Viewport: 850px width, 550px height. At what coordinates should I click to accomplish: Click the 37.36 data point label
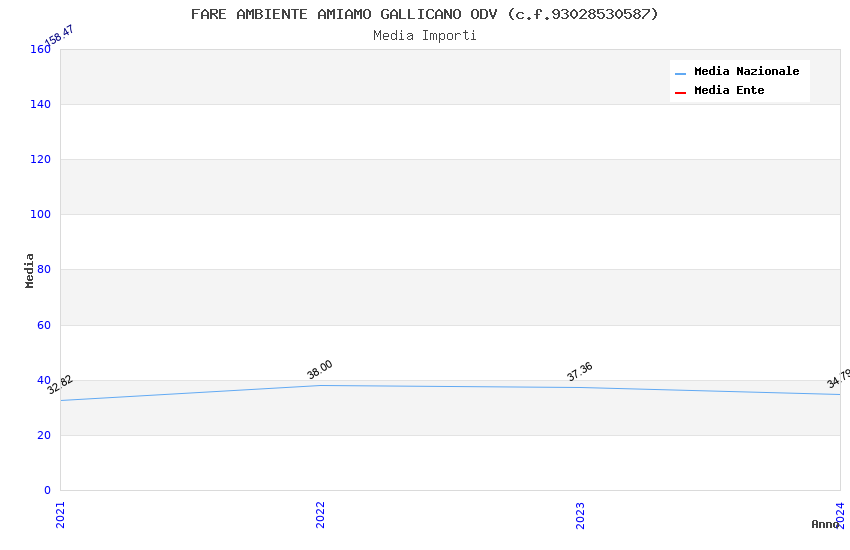[579, 371]
